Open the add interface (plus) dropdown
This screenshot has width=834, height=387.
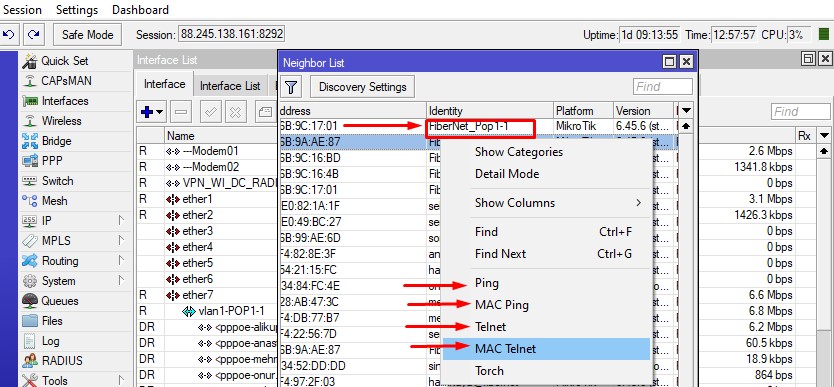[152, 112]
